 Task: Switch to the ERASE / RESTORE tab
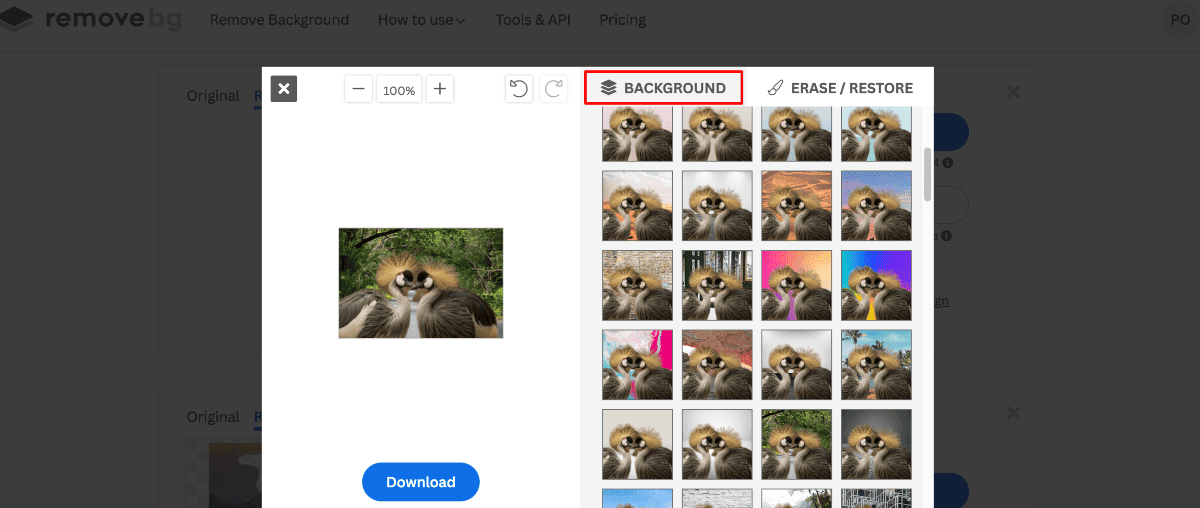pyautogui.click(x=840, y=88)
